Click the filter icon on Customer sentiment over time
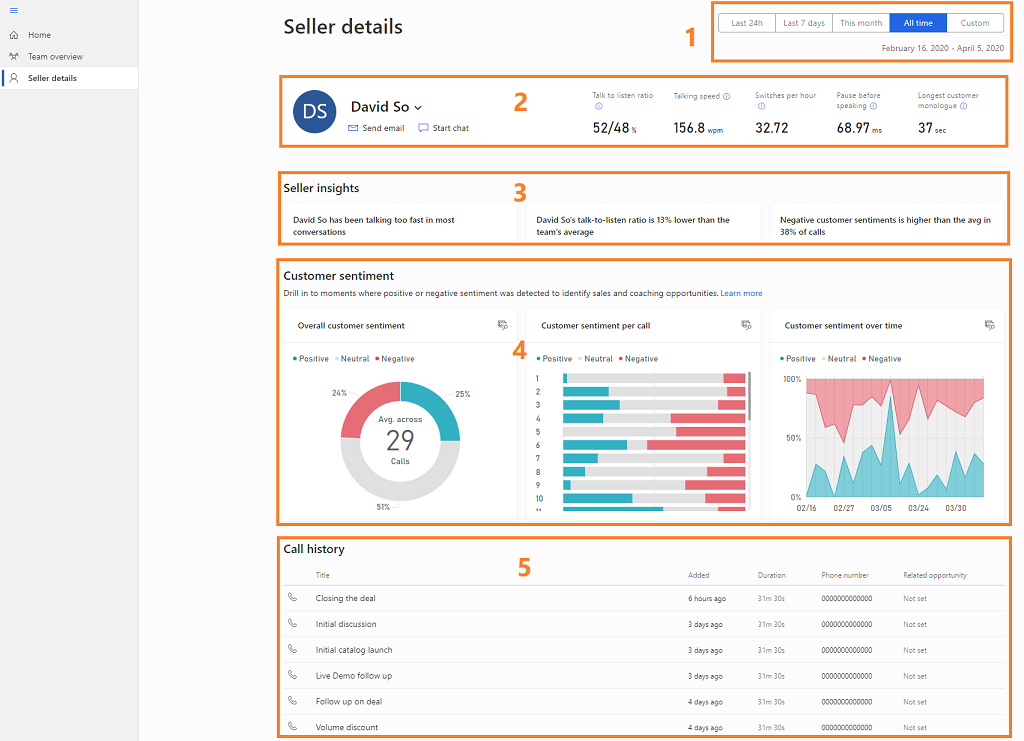This screenshot has height=741, width=1024. (990, 324)
